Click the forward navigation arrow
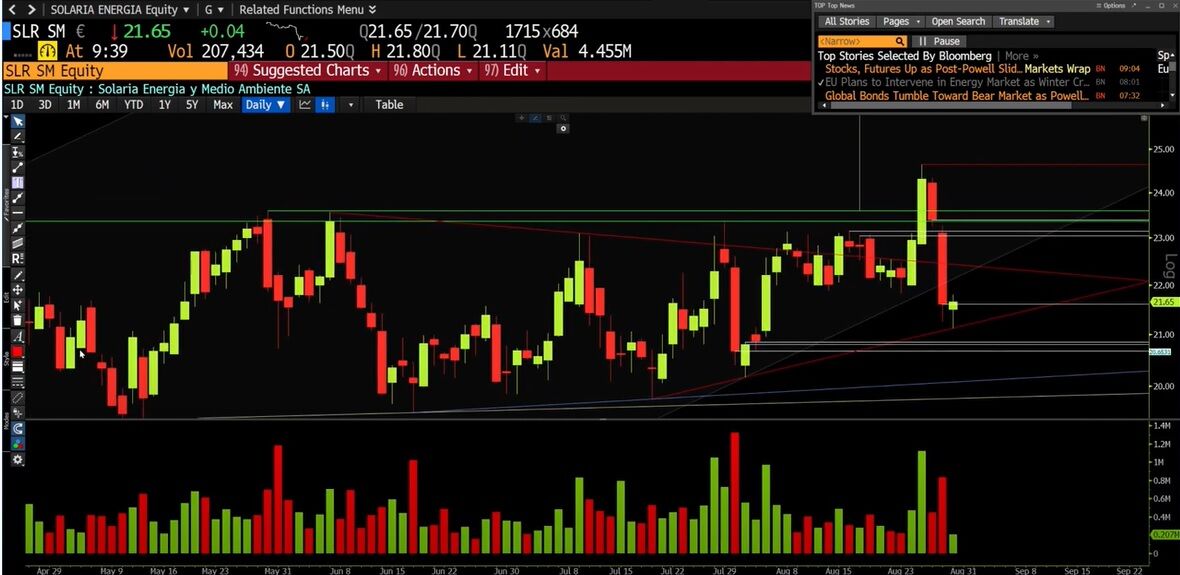Viewport: 1180px width, 575px height. (31, 10)
